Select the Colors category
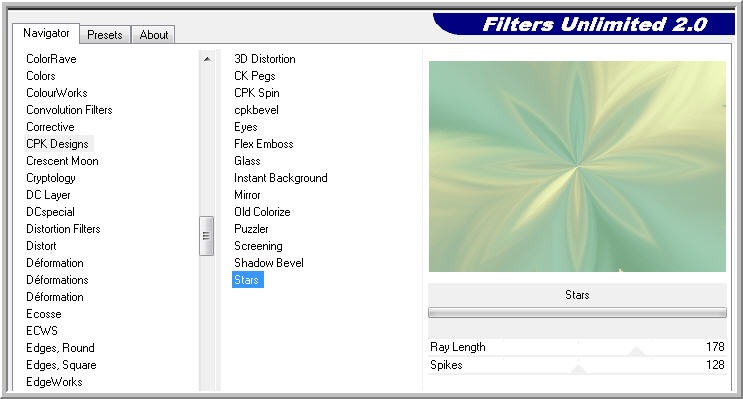The image size is (743, 399). pos(41,76)
